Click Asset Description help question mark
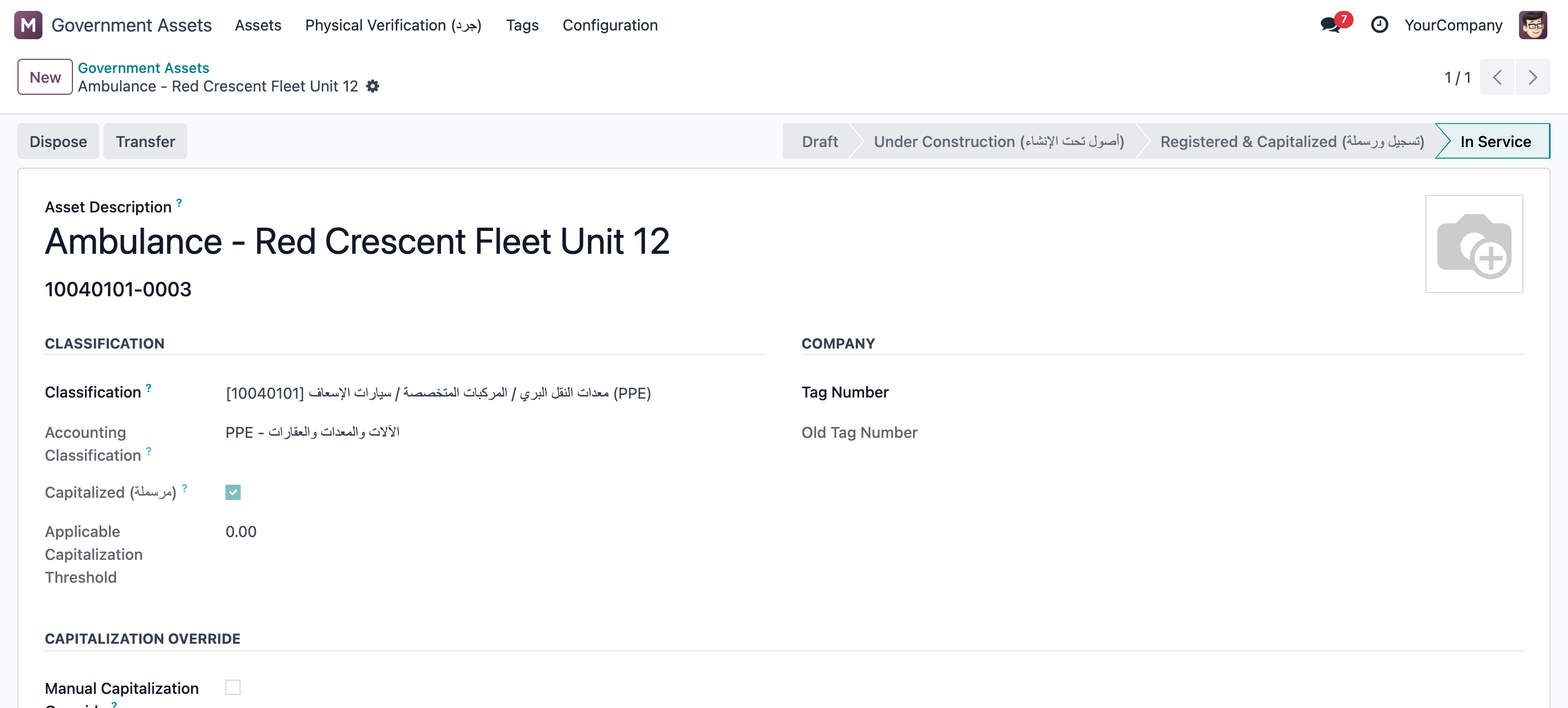Image resolution: width=1568 pixels, height=708 pixels. [179, 203]
